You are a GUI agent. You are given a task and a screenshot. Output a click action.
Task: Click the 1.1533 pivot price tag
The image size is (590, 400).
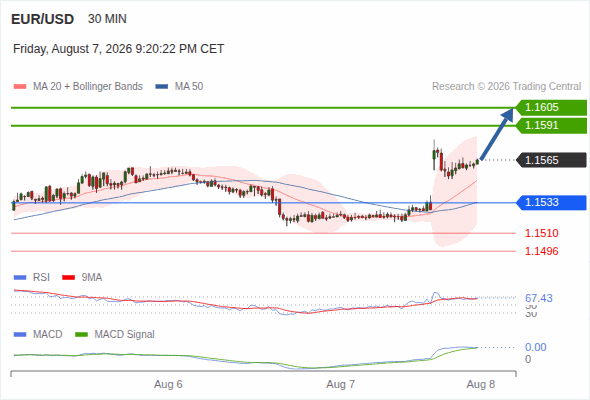pyautogui.click(x=551, y=202)
